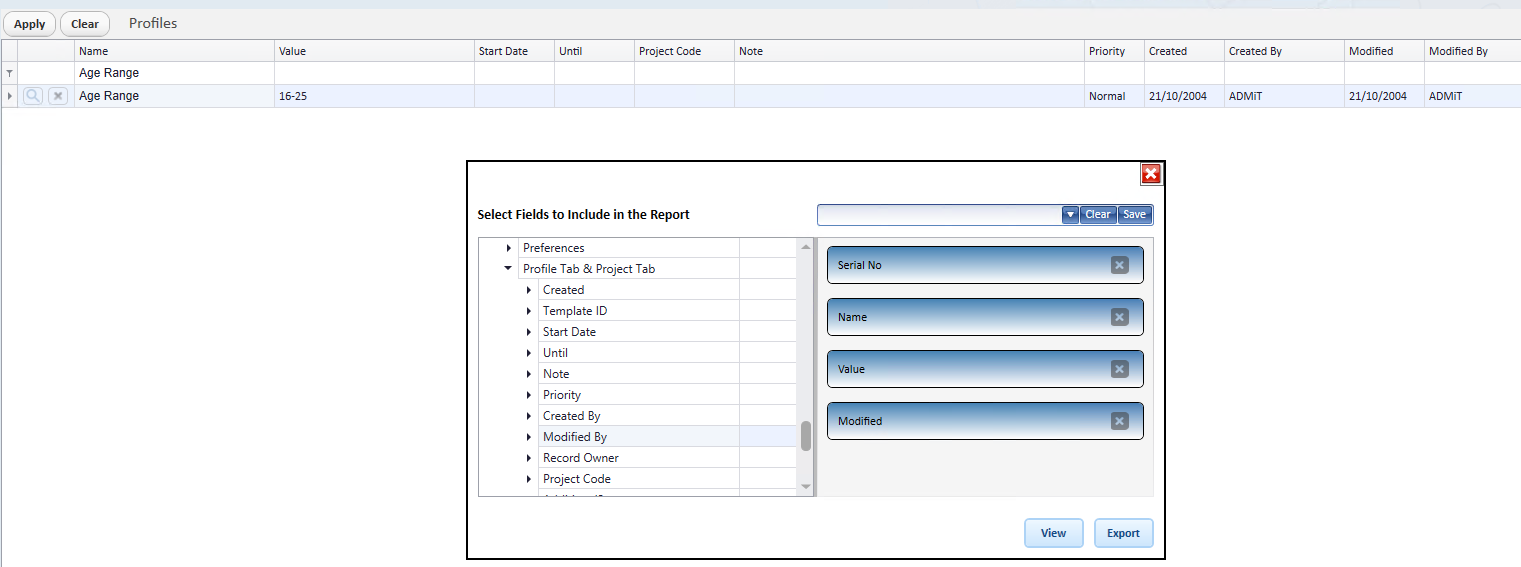
Task: Sort by Project Code column header
Action: 685,51
